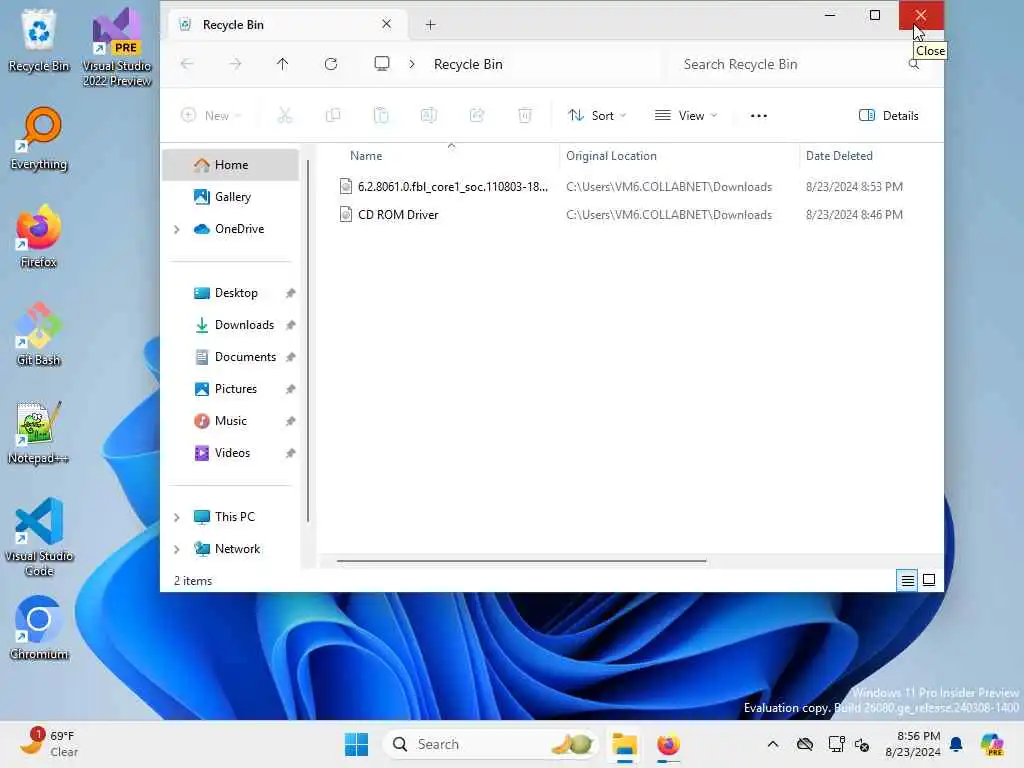The height and width of the screenshot is (768, 1024).
Task: Open Videos in quick access
Action: click(231, 453)
